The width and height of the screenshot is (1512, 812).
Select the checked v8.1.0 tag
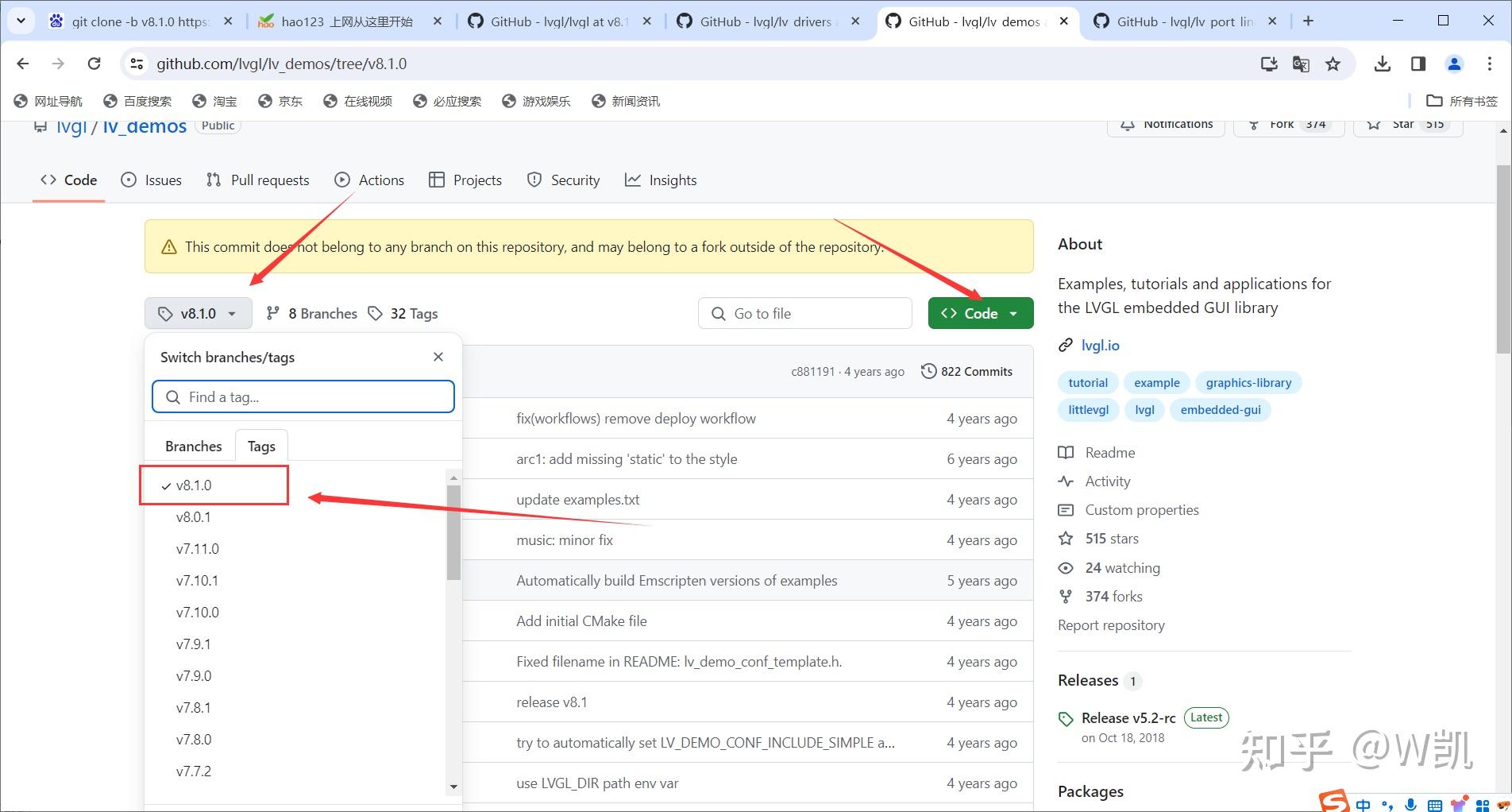pos(194,485)
